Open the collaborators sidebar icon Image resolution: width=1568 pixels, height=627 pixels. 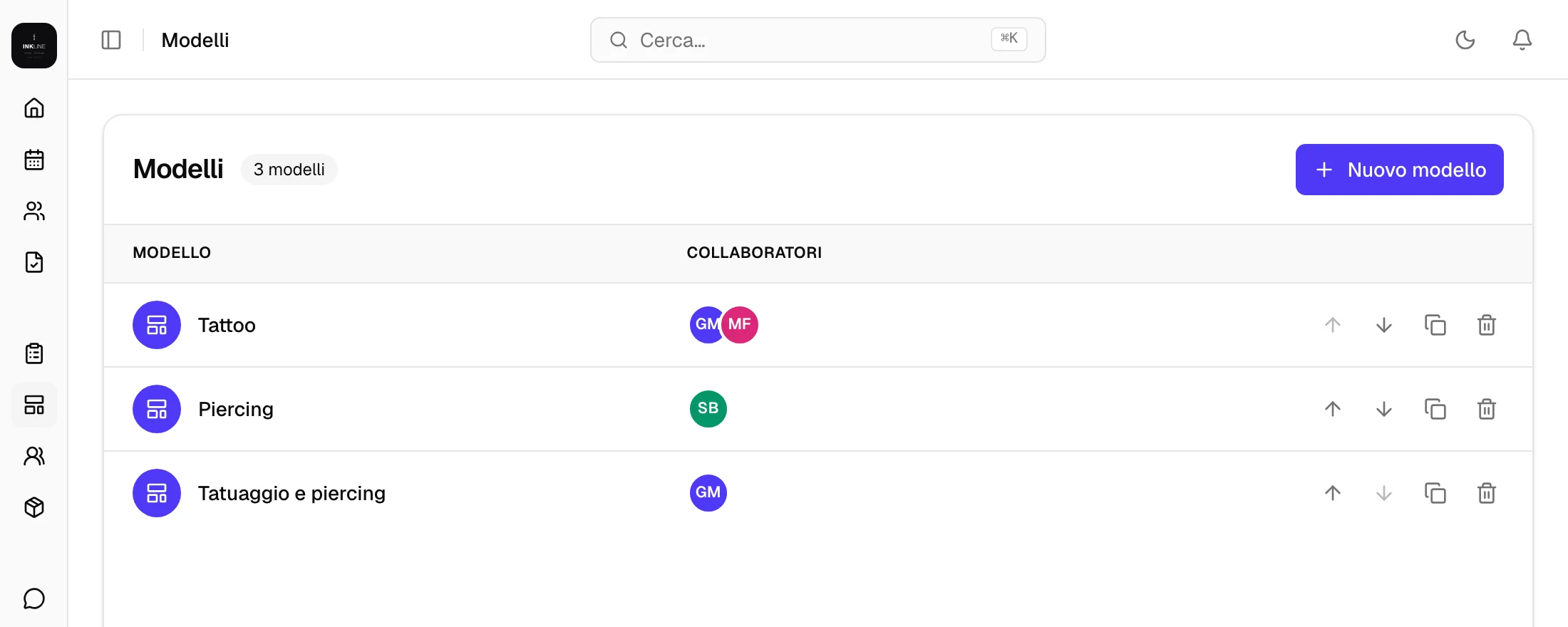point(34,456)
